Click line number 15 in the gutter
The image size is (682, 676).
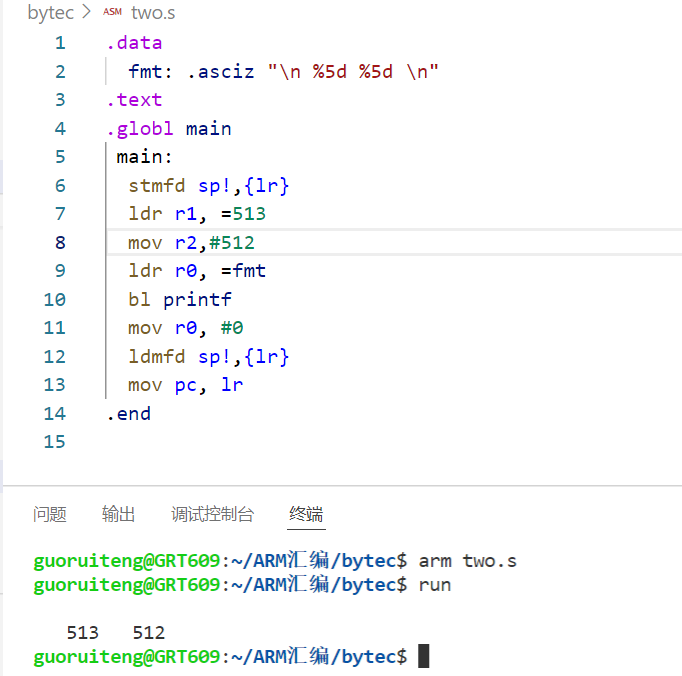click(54, 442)
